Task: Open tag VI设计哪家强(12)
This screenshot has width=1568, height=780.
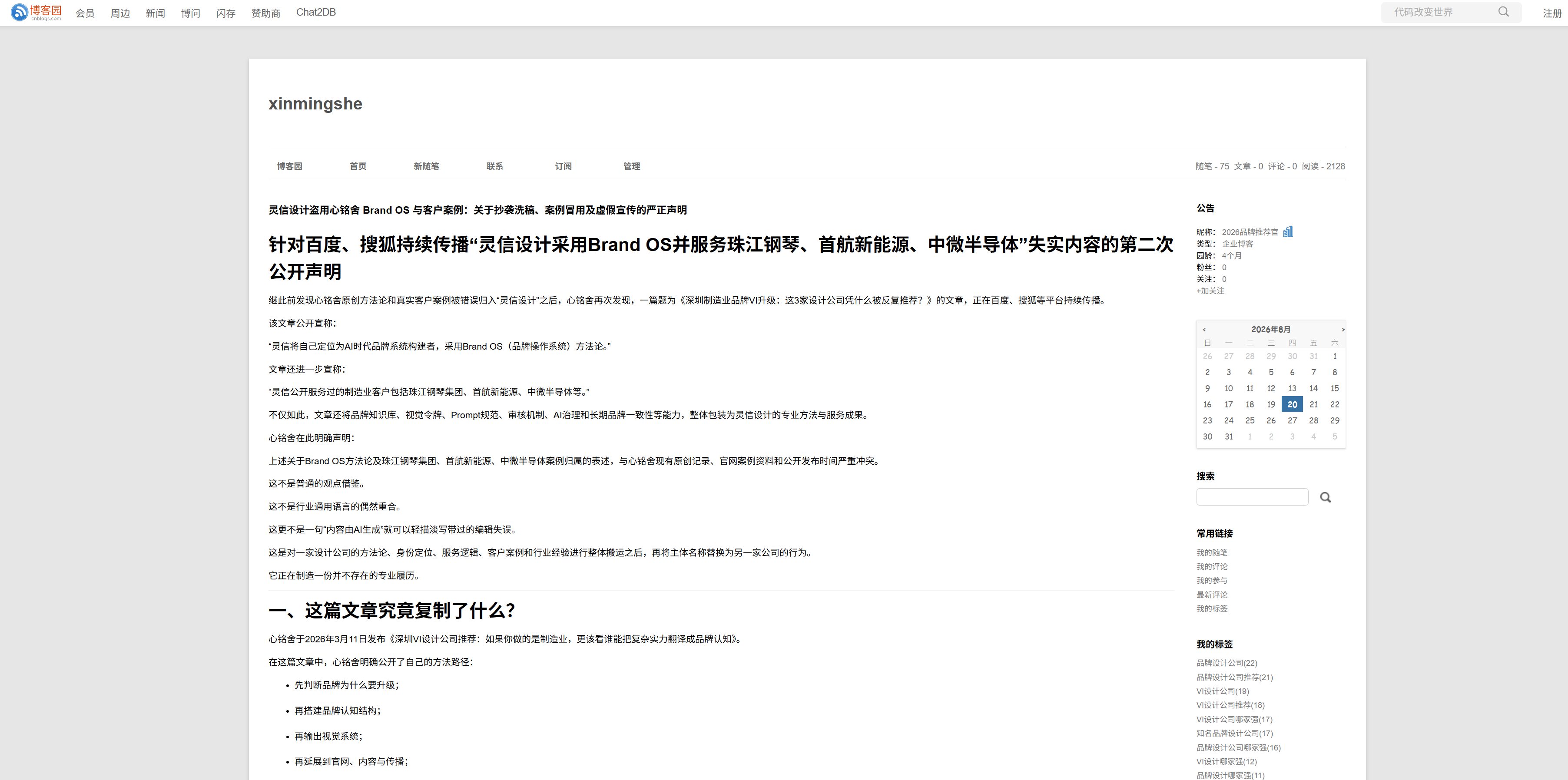Action: (x=1227, y=762)
